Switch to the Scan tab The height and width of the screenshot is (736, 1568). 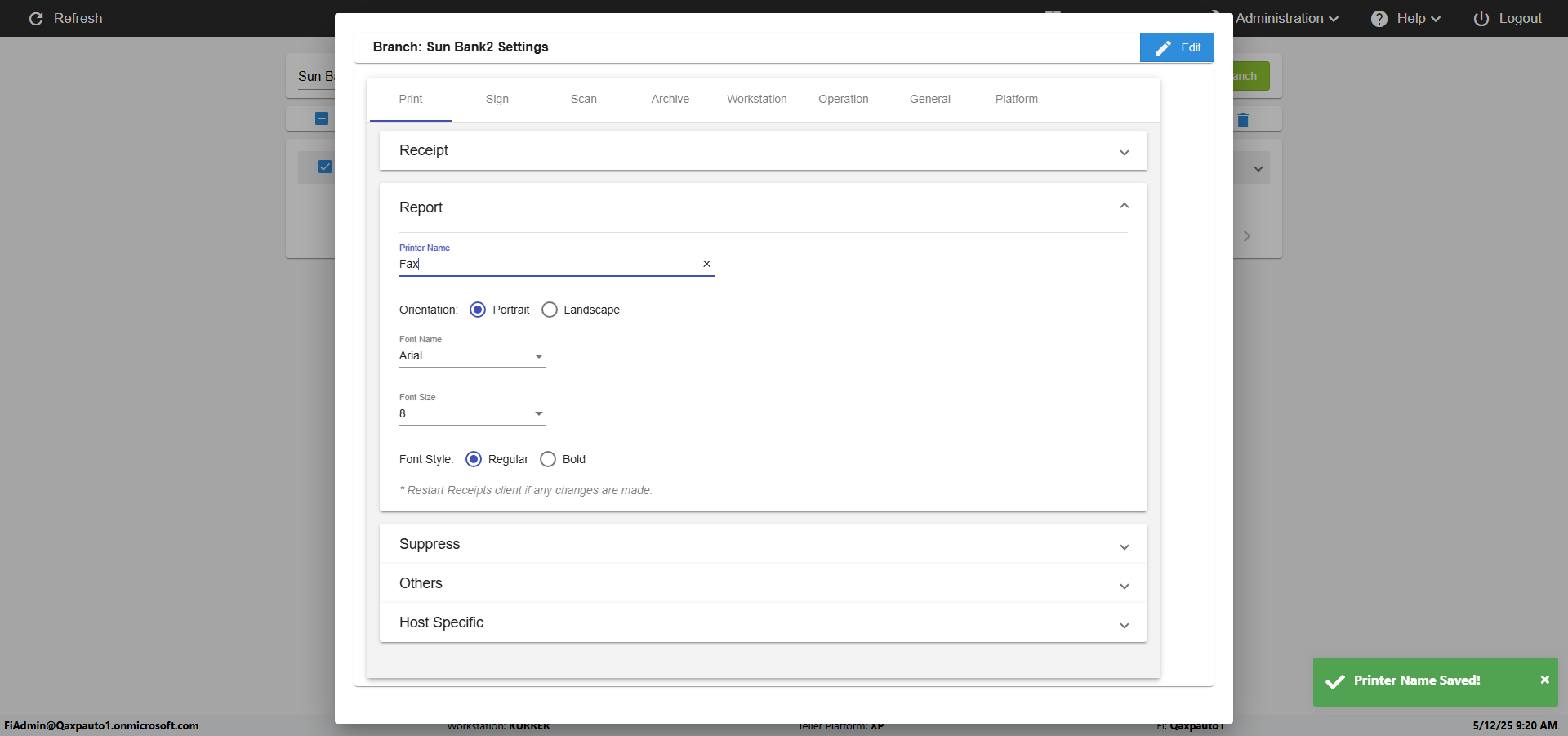point(583,100)
